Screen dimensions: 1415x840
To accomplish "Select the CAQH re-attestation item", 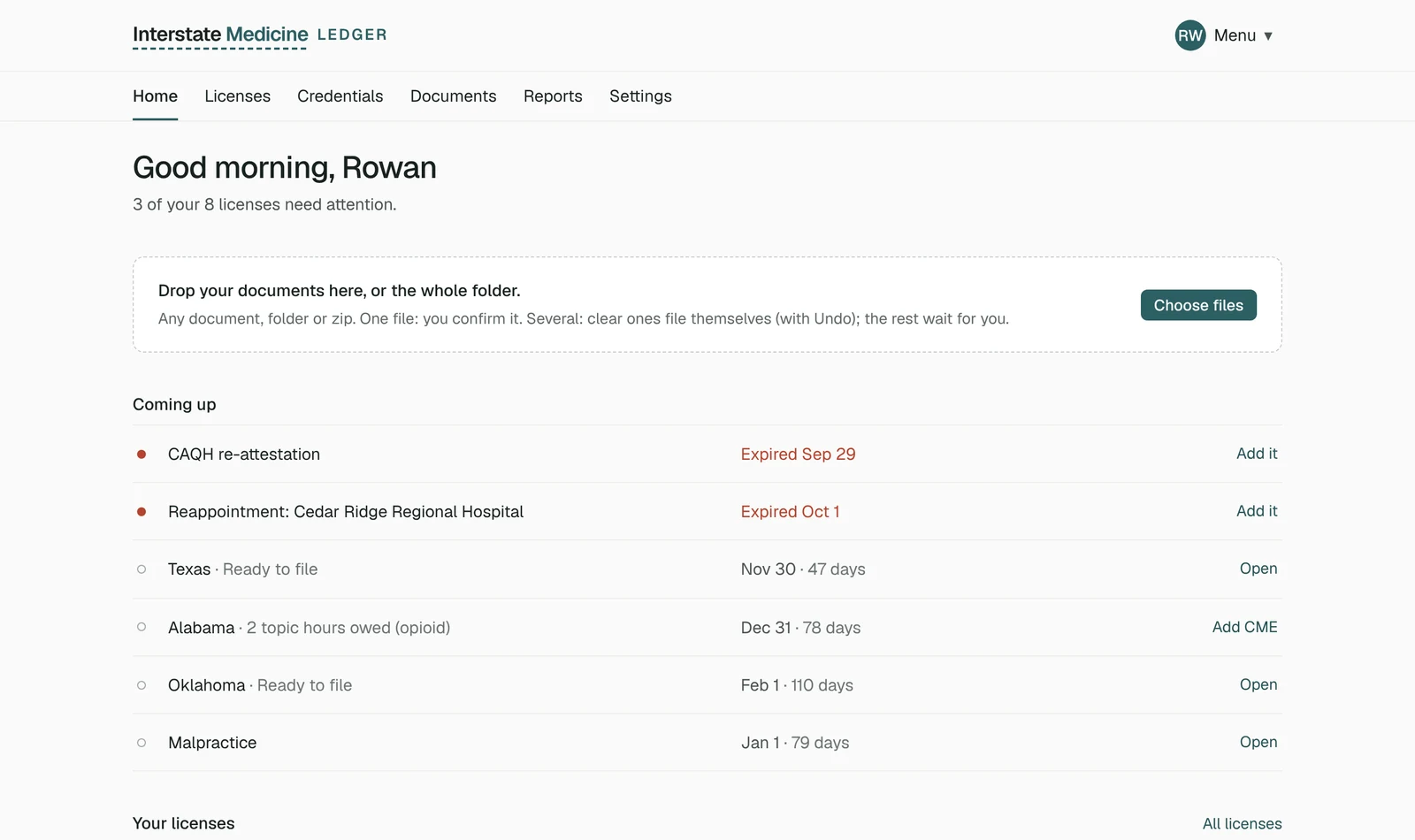I will click(x=244, y=454).
